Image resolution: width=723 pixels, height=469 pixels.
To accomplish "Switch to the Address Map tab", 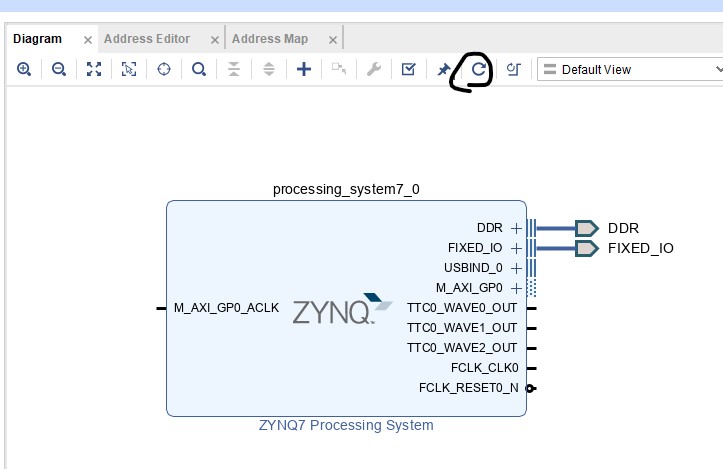I will click(270, 39).
